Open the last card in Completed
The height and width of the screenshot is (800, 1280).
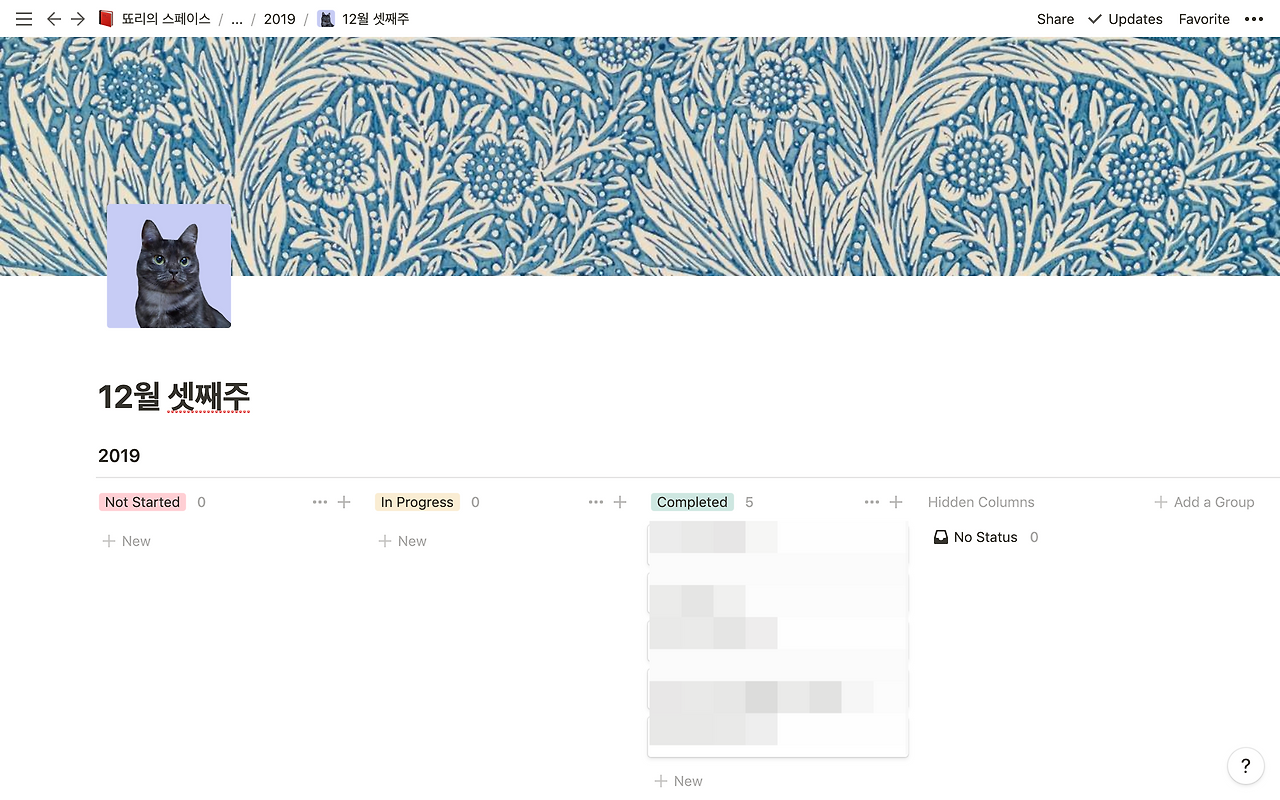[778, 735]
